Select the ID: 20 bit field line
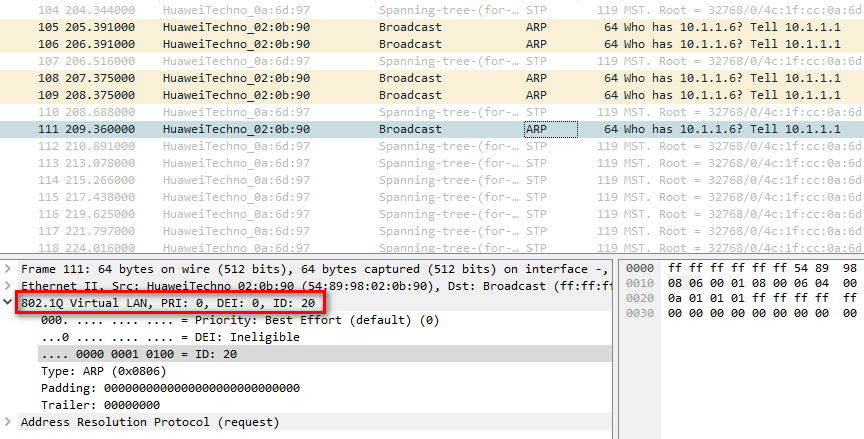The width and height of the screenshot is (864, 439). [325, 354]
